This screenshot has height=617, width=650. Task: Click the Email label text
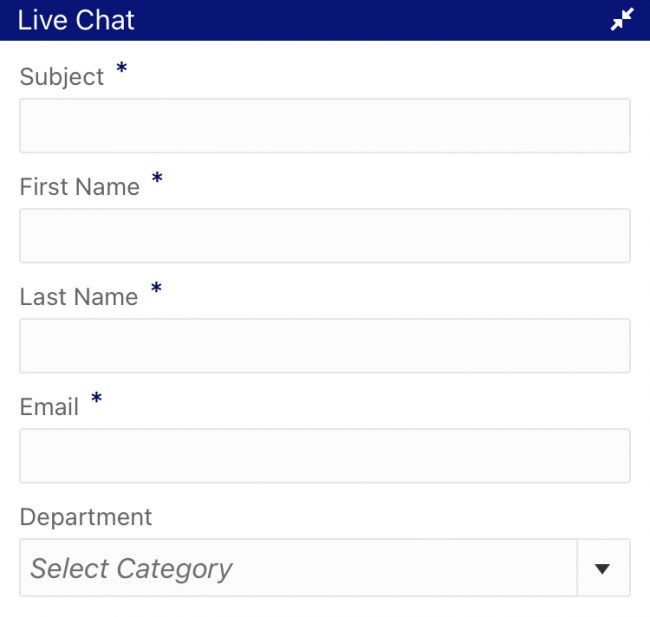(49, 407)
